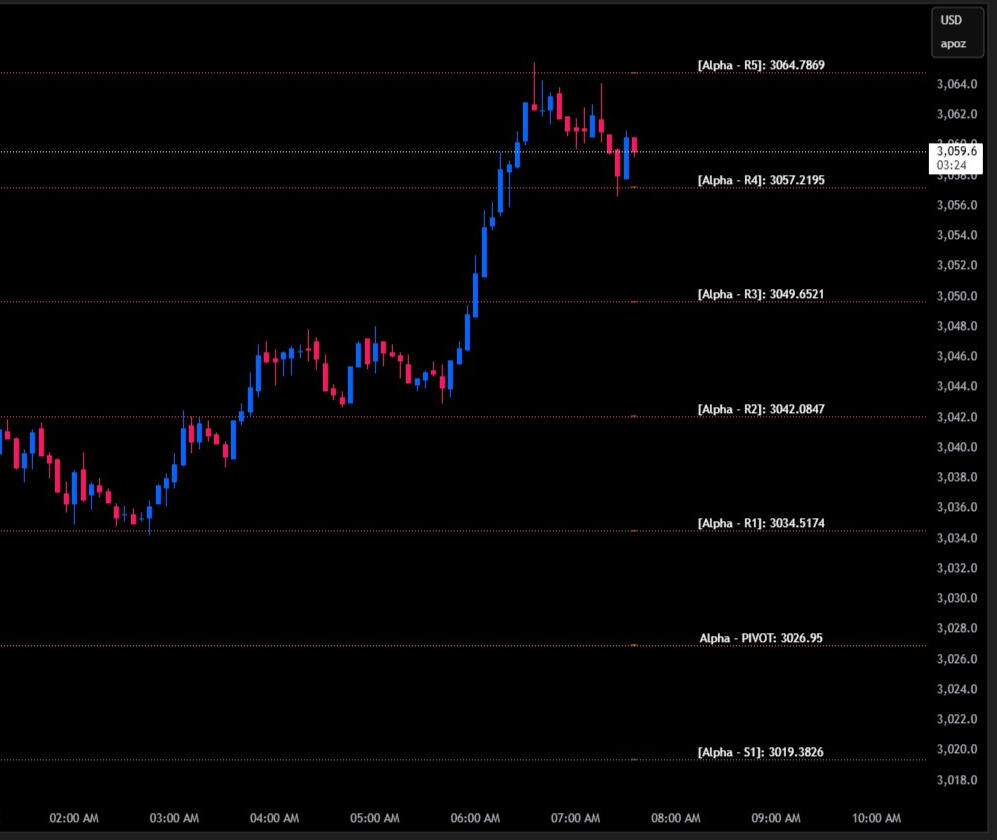Select the Alpha R1 3034.5174 label
The image size is (997, 840).
pos(761,524)
